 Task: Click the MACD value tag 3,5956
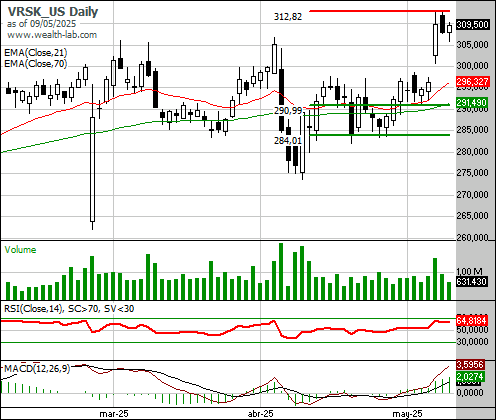point(470,364)
